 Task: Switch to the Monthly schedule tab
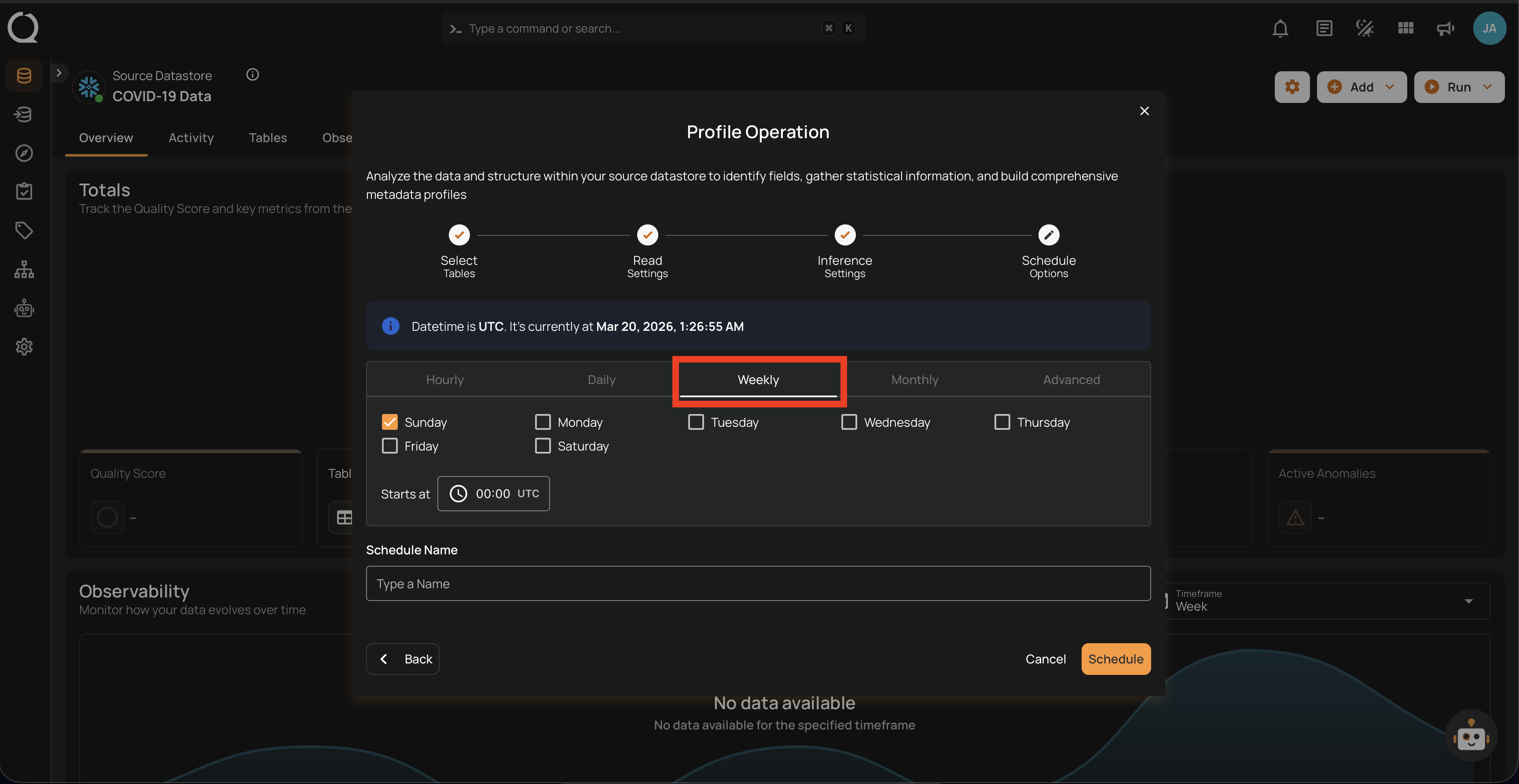[x=914, y=380]
